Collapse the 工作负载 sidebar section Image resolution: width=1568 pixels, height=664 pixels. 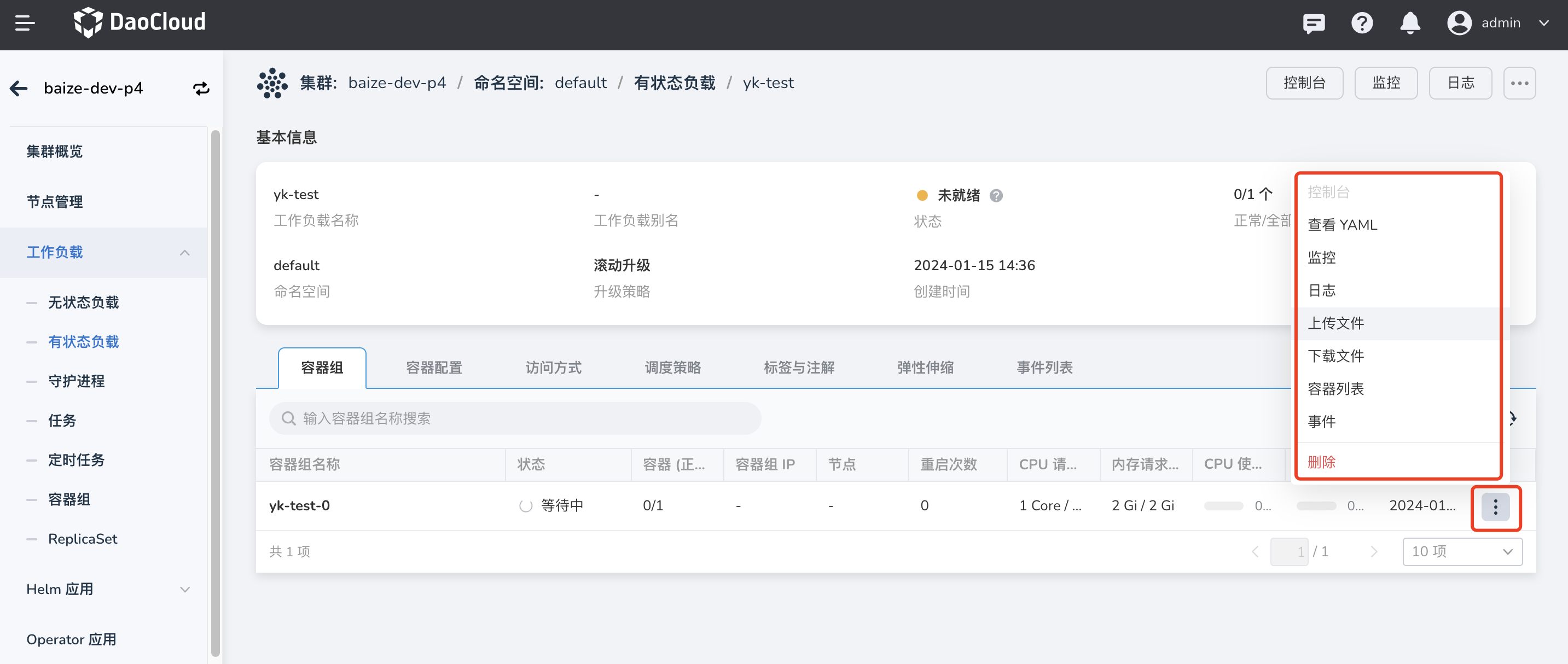pyautogui.click(x=184, y=252)
